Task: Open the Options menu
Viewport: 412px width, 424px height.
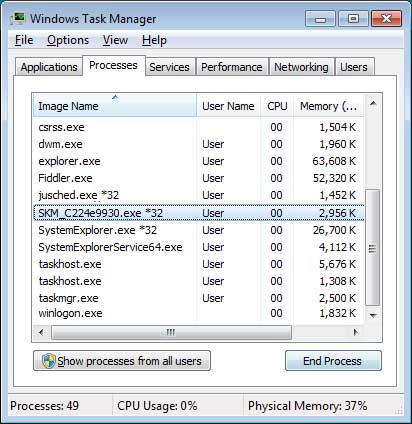Action: tap(68, 40)
